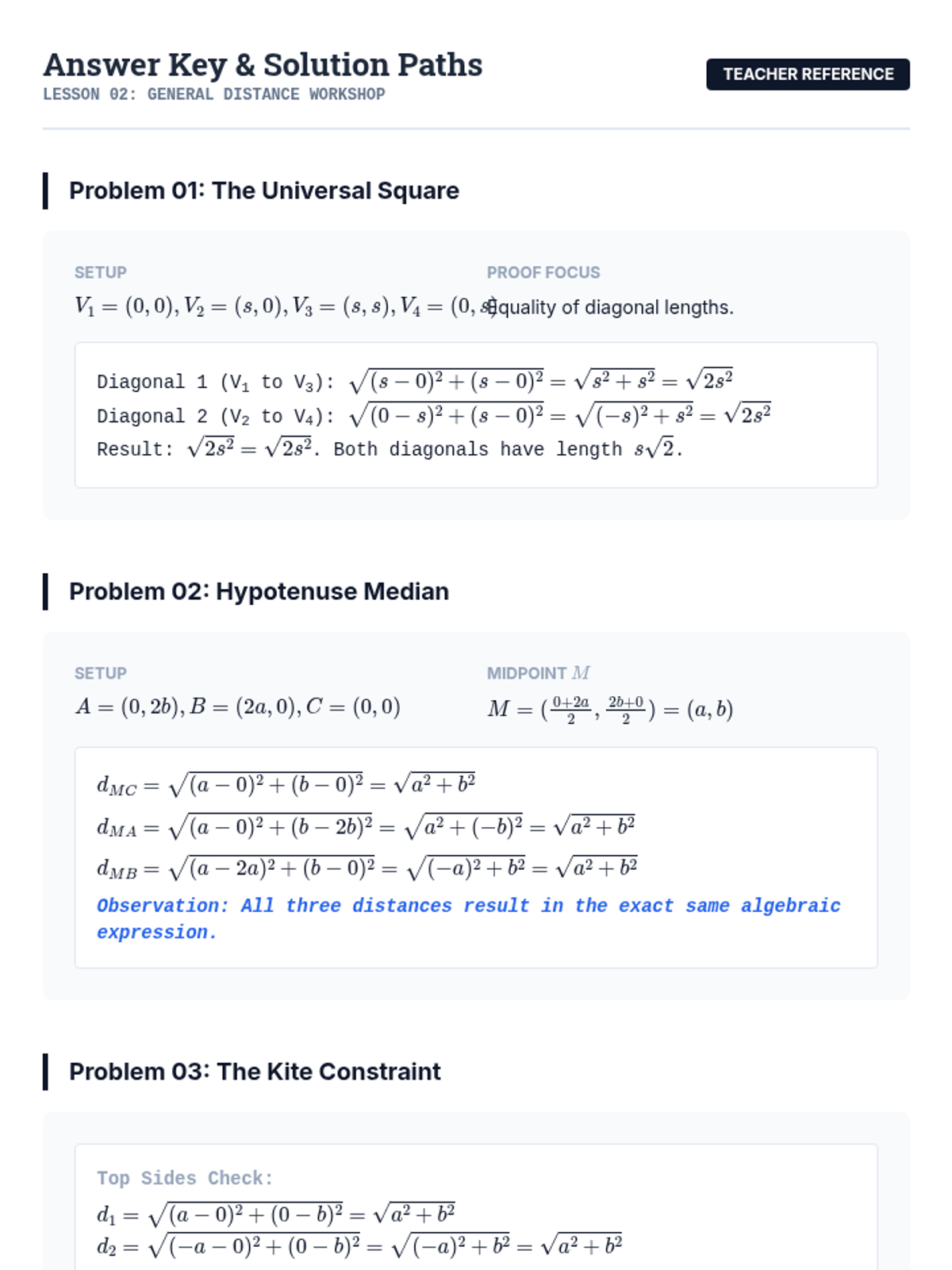Click the MIDPOINT M label
This screenshot has width=952, height=1270.
[538, 673]
